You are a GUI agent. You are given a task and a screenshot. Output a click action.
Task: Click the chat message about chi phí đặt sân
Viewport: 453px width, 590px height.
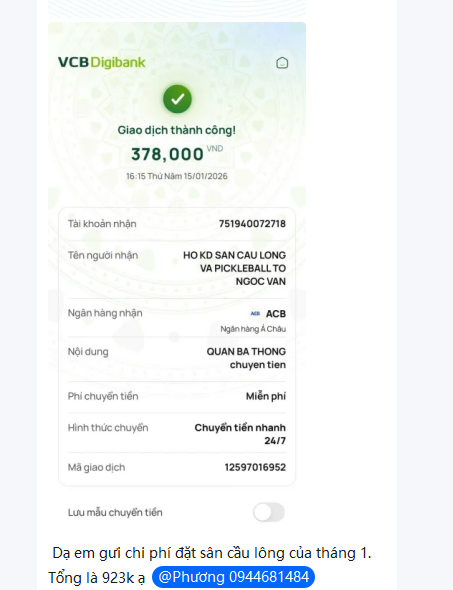pyautogui.click(x=212, y=565)
